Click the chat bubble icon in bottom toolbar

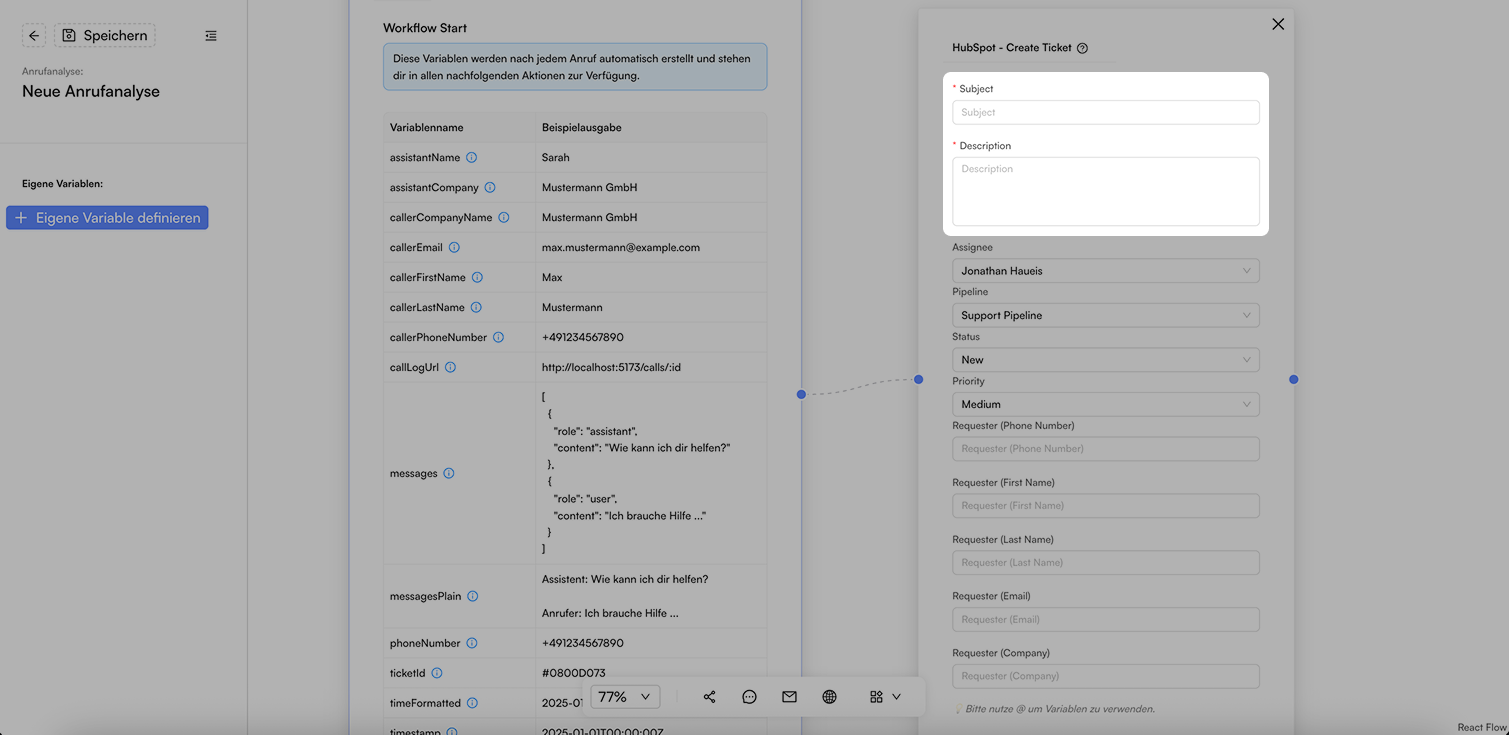749,697
